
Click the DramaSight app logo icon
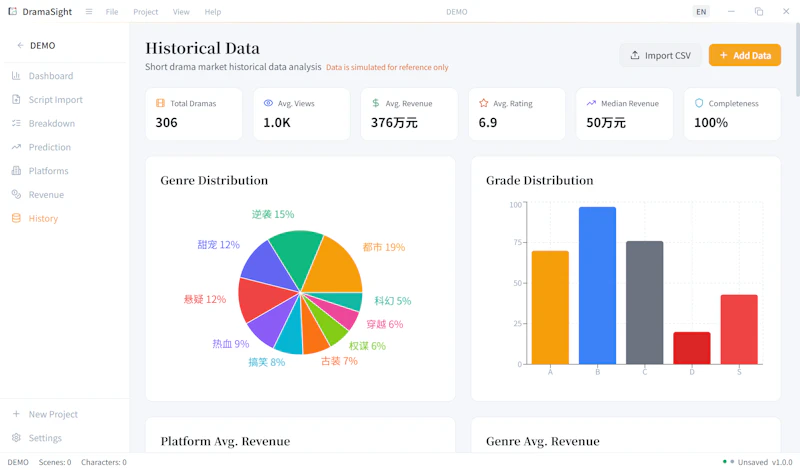(x=12, y=11)
